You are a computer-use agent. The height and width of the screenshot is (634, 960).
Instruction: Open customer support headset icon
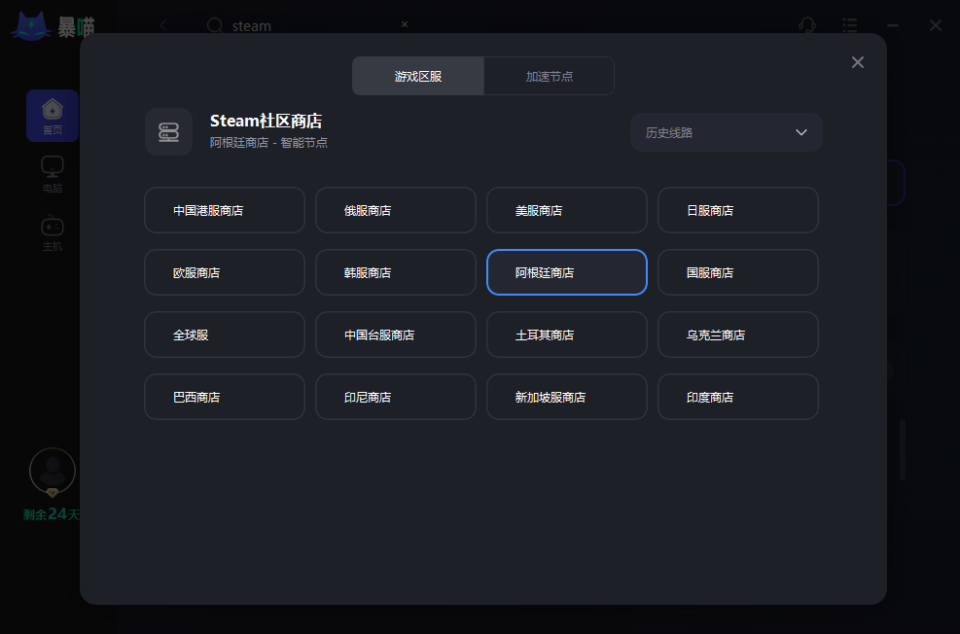coord(807,25)
